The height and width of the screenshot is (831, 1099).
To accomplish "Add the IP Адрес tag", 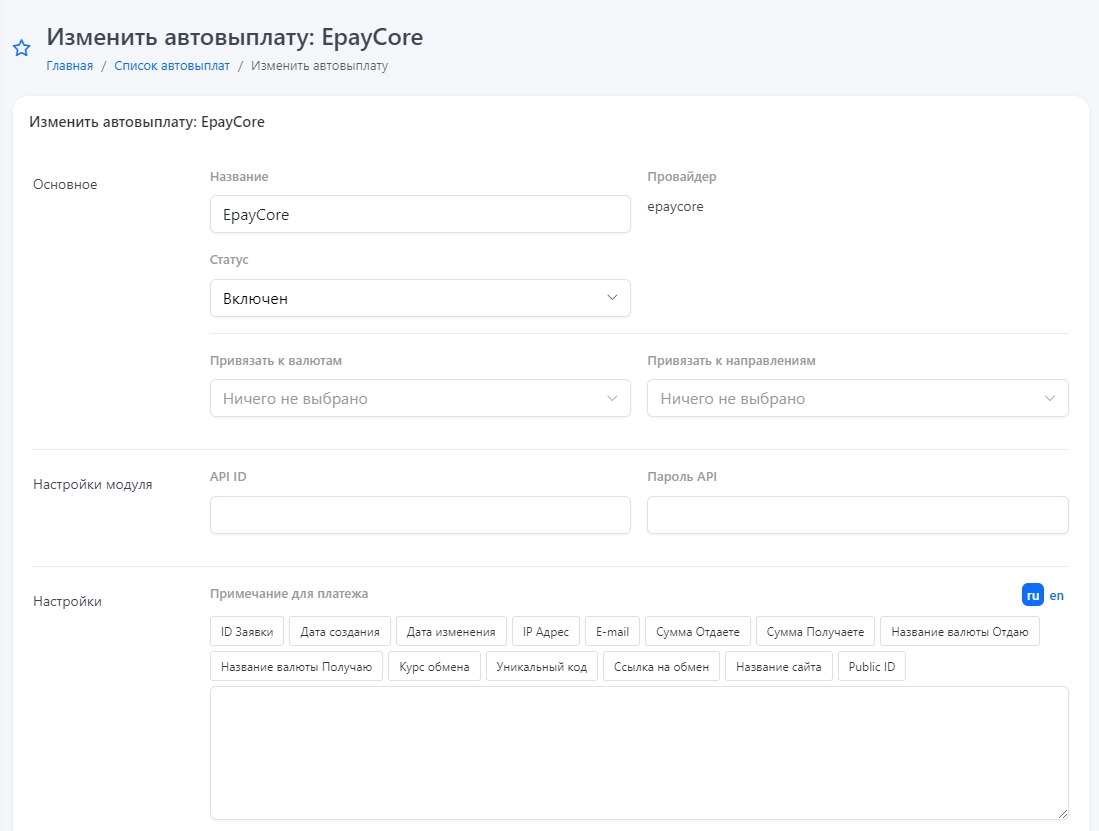I will pos(545,631).
